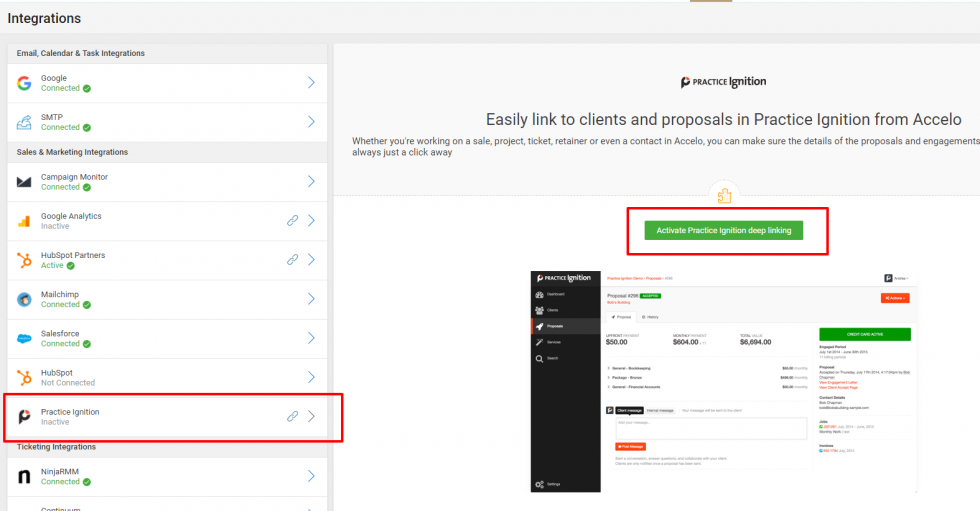Expand the Salesforce row chevron
Viewport: 980px width, 511px height.
click(311, 338)
